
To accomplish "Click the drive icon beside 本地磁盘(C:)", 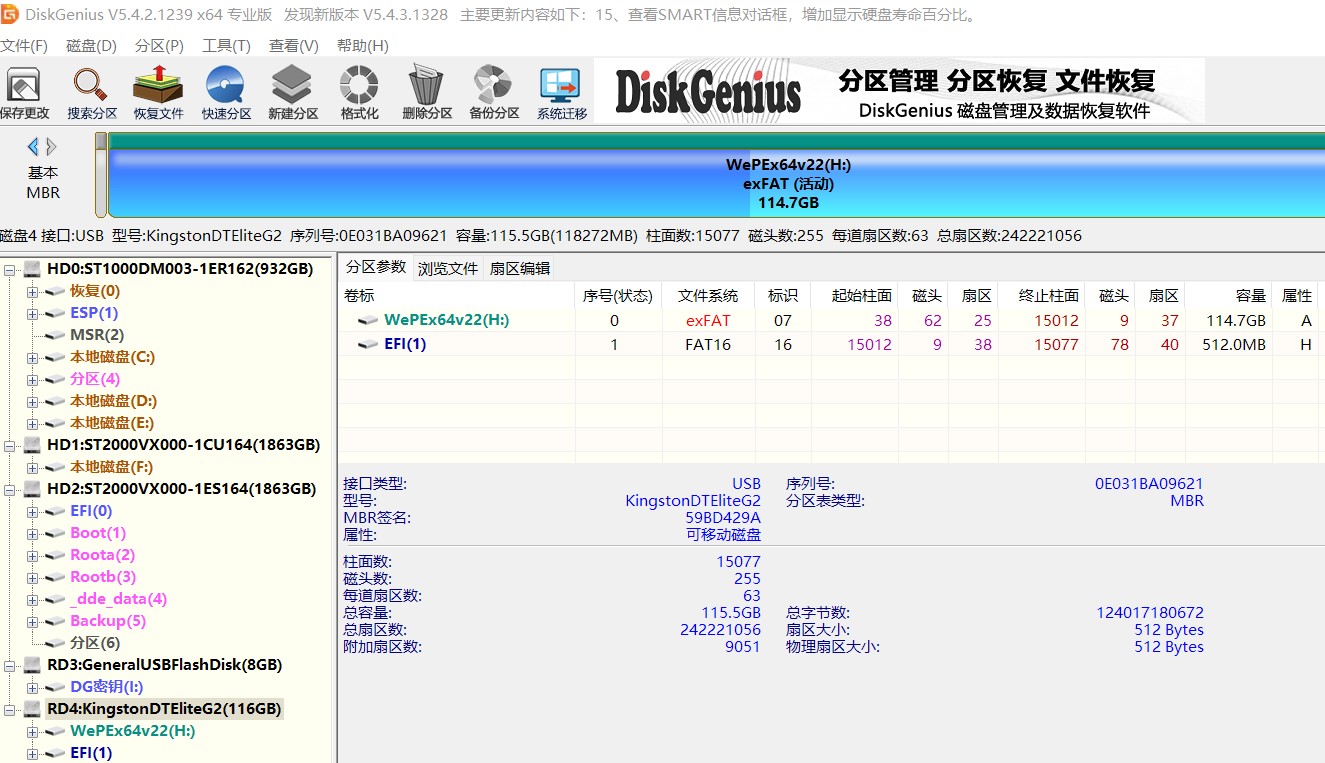I will point(55,357).
